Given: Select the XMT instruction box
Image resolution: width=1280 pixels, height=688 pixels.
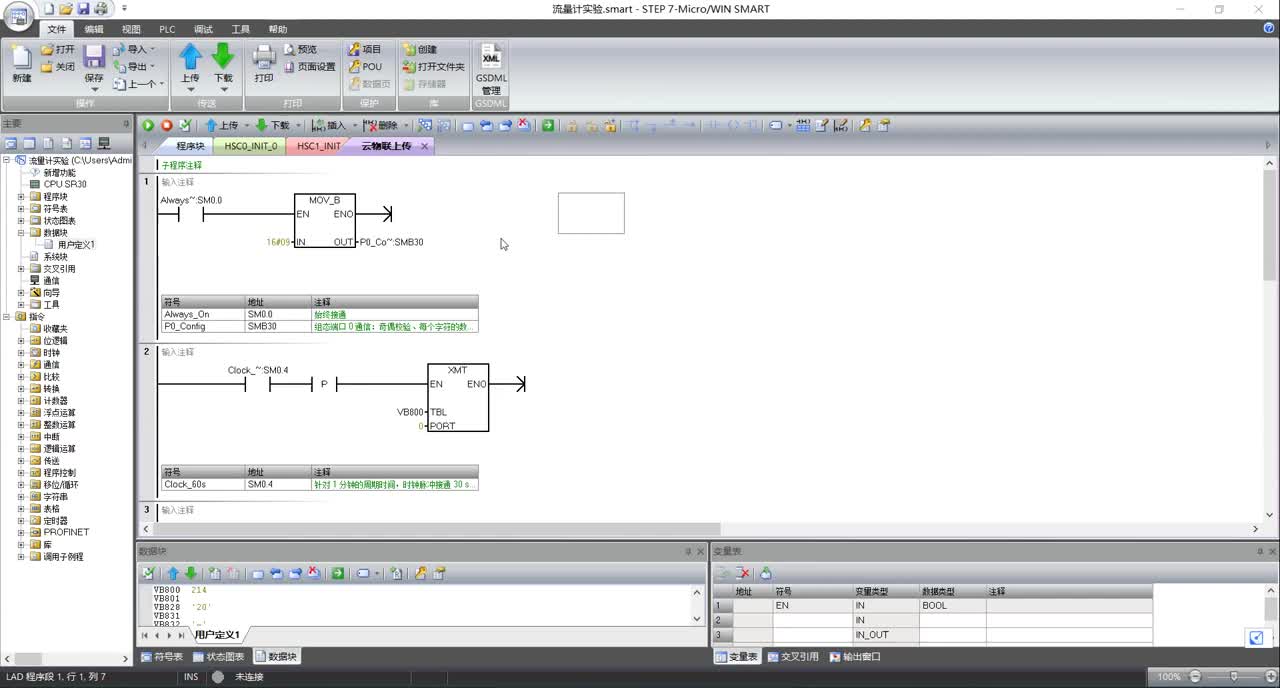Looking at the screenshot, I should coord(458,398).
